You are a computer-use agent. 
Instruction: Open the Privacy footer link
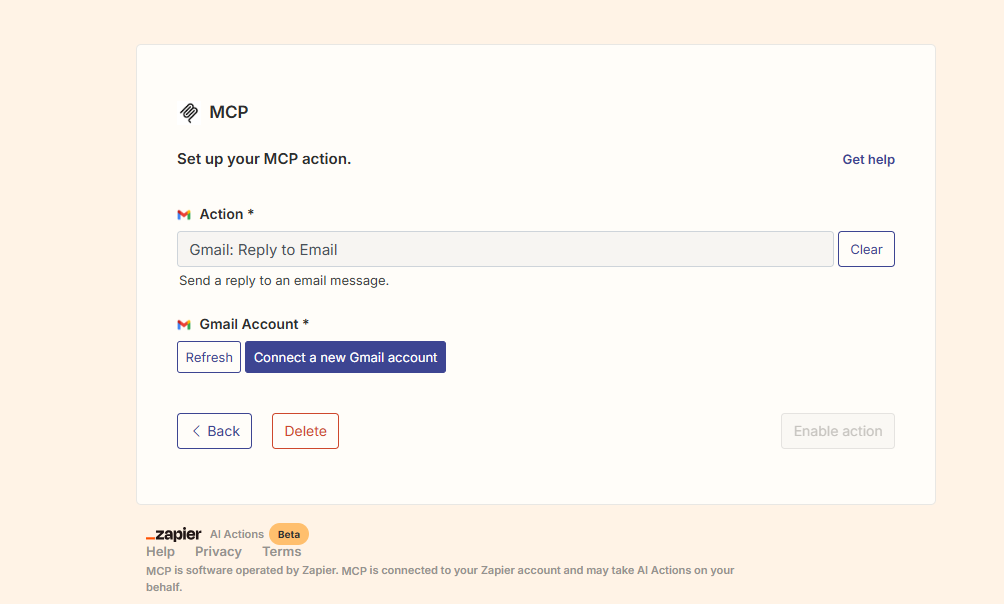(218, 551)
